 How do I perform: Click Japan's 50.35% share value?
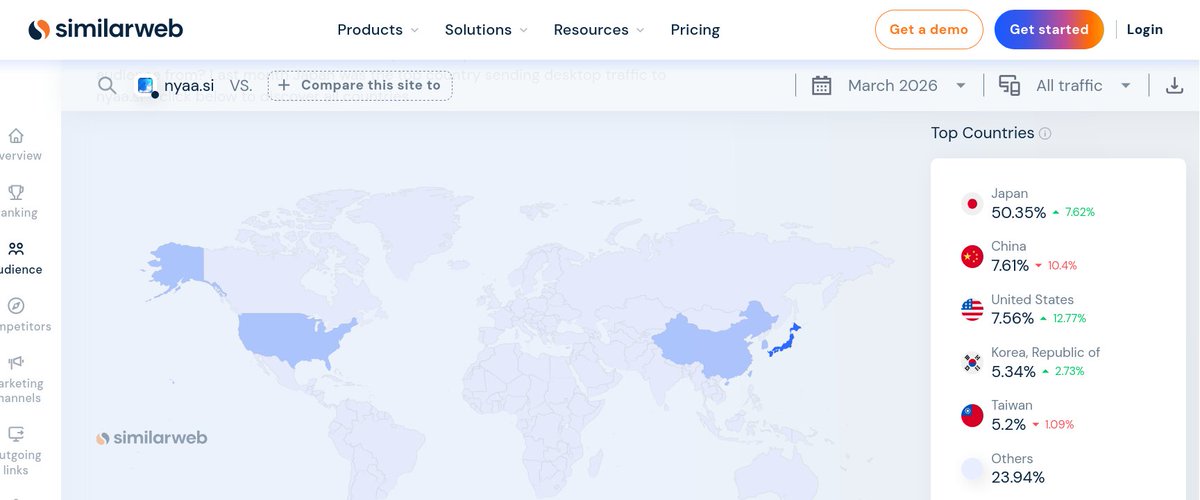(x=1018, y=212)
